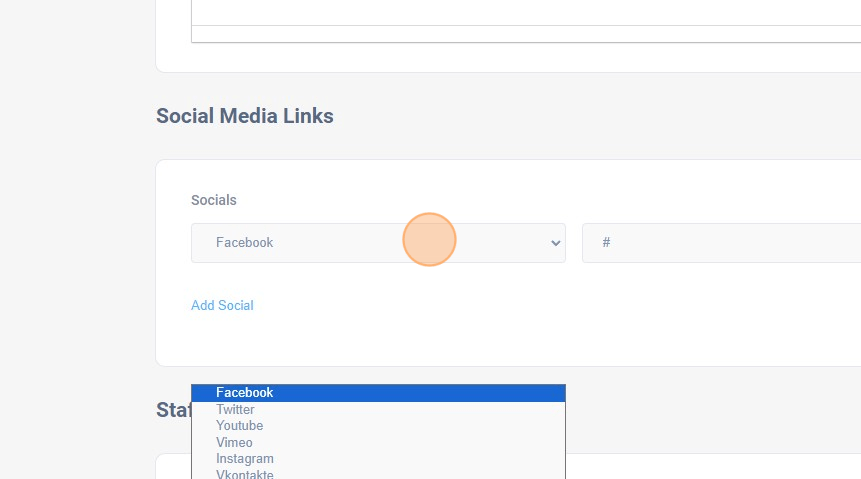Select Facebook from the open options list
861x479 pixels.
(x=244, y=393)
